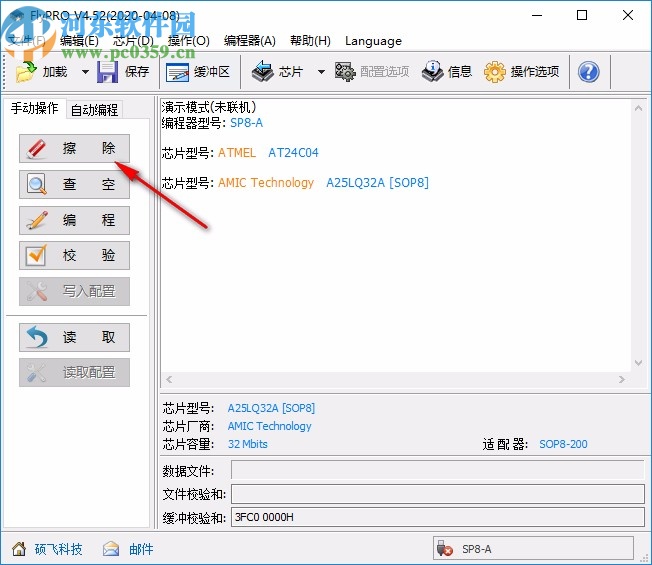Open the 信息 info icon

[x=433, y=72]
